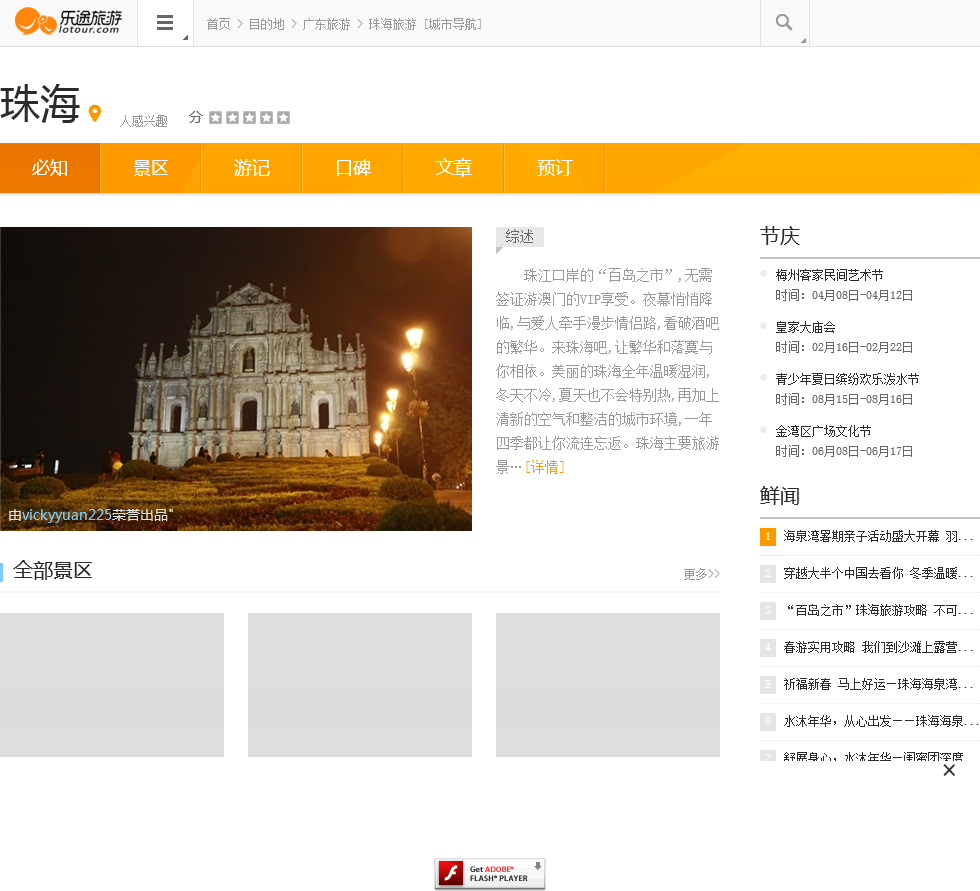The width and height of the screenshot is (980, 891).
Task: Open the hamburger menu icon
Action: coord(165,23)
